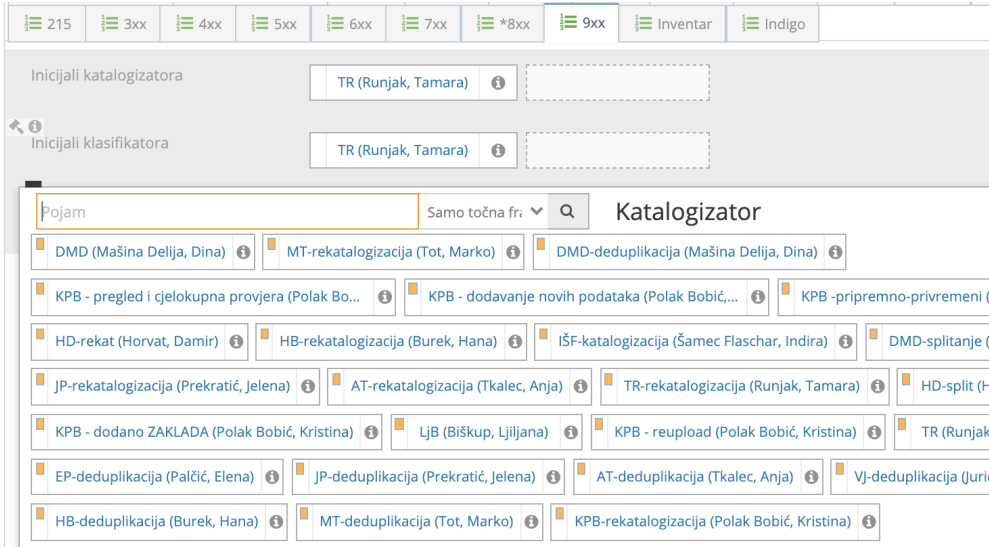Click the search magnifier button
The height and width of the screenshot is (547, 989).
[568, 211]
